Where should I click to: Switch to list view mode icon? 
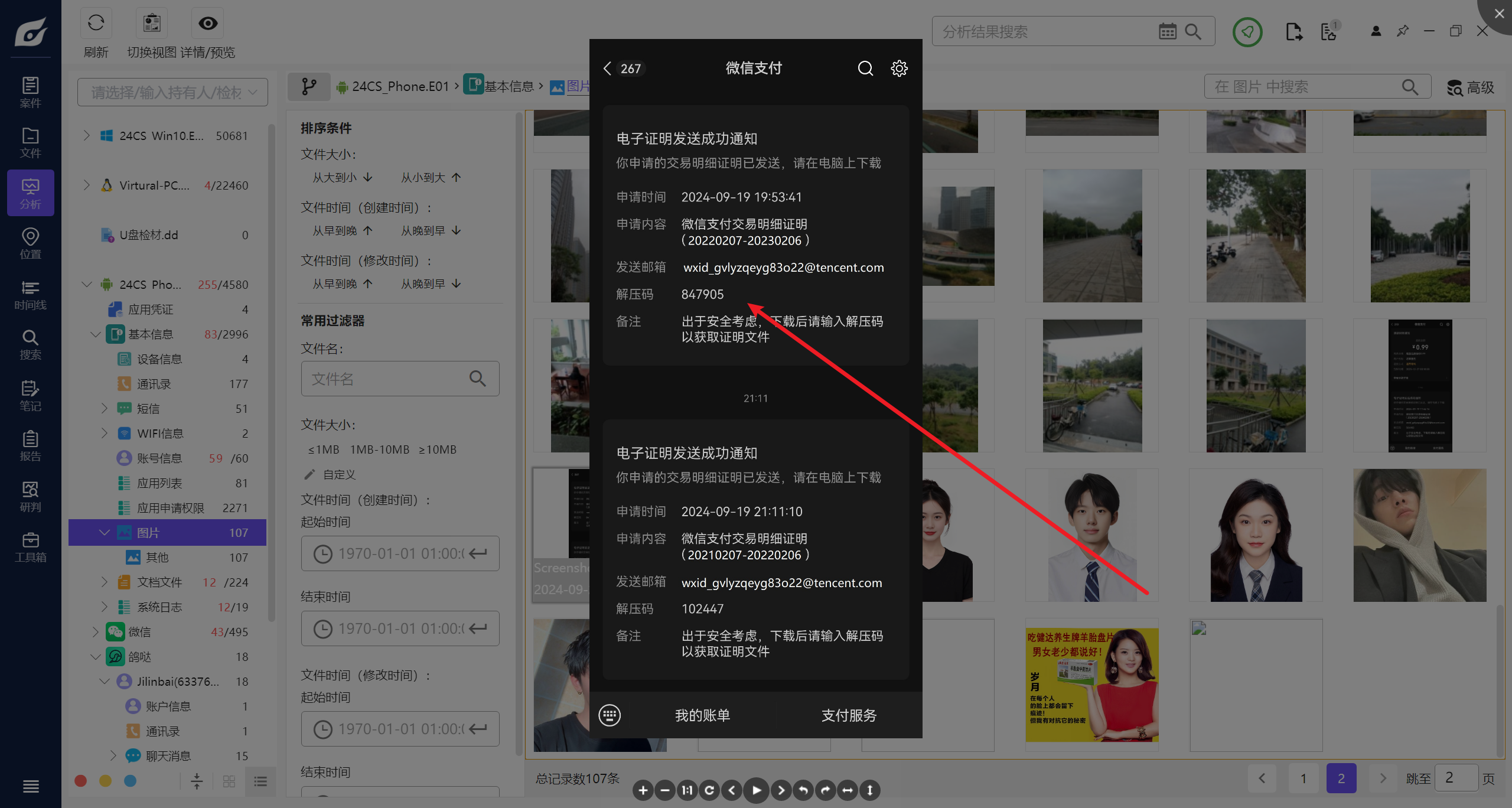click(x=260, y=781)
